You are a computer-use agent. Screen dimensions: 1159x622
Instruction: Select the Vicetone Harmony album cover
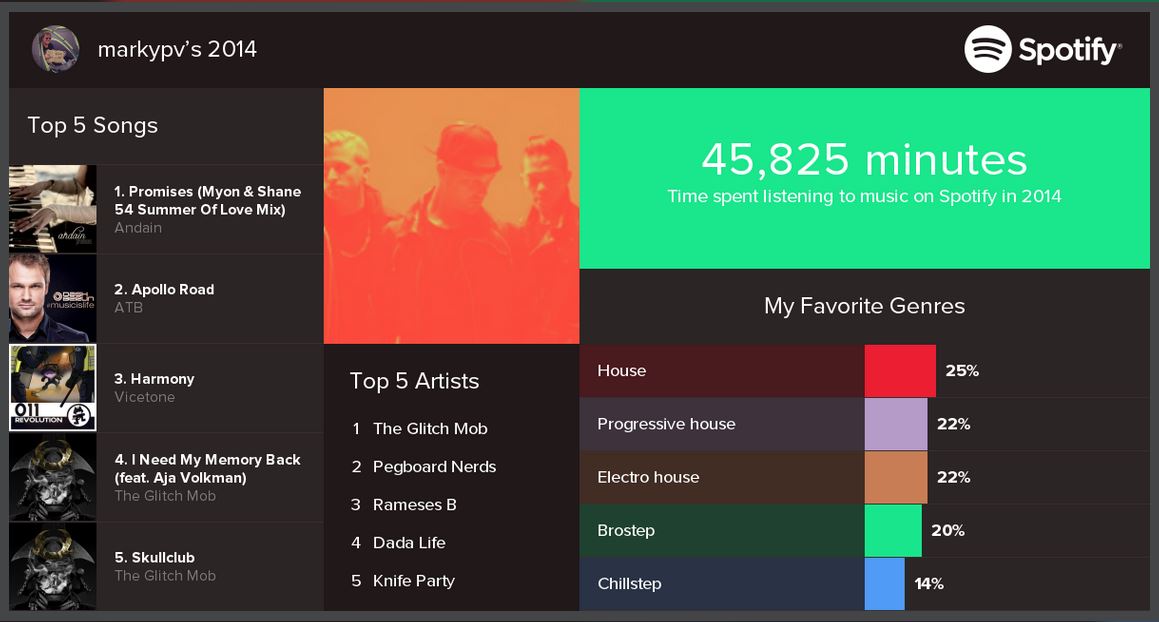(53, 388)
